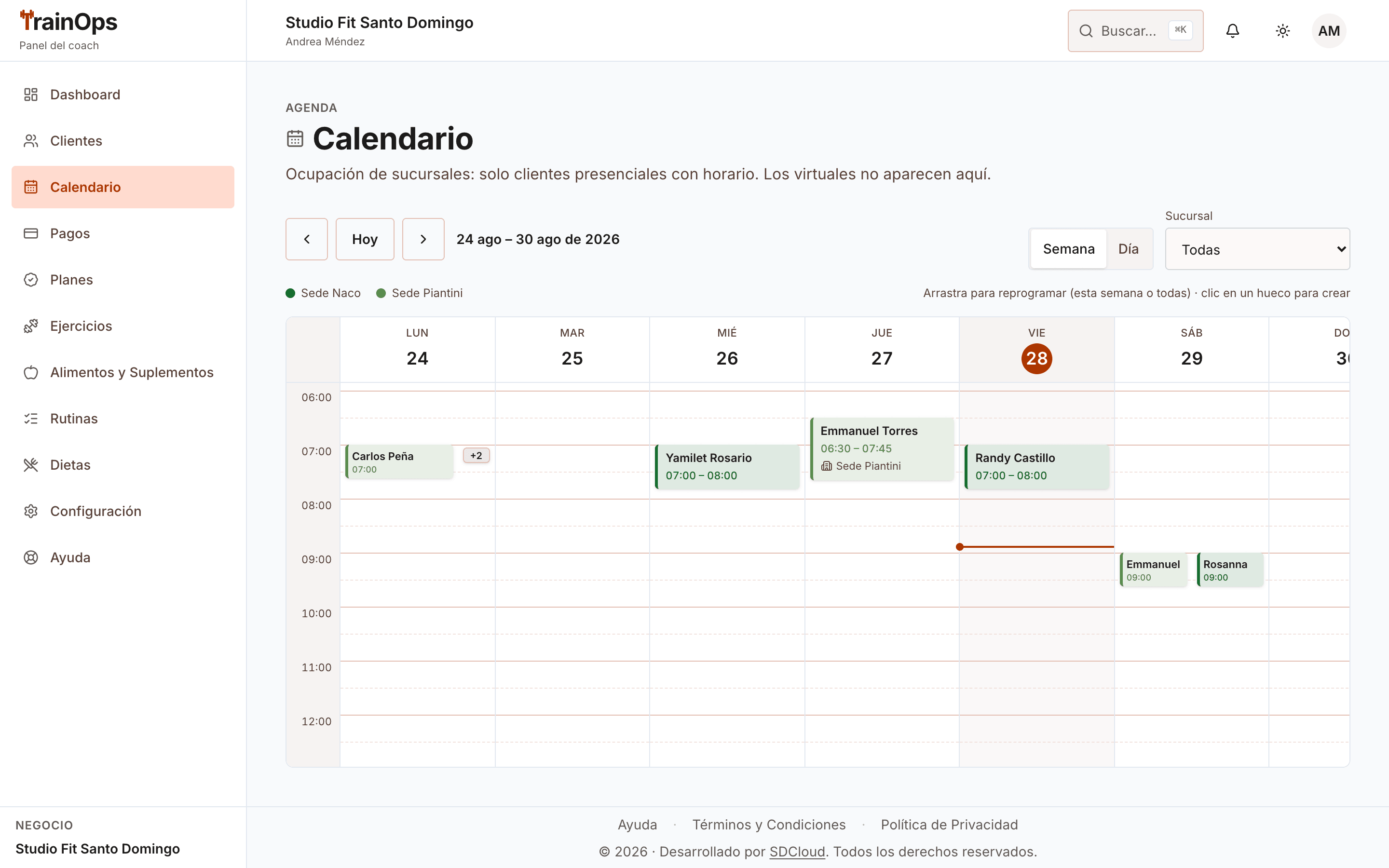The image size is (1389, 868).
Task: Open the Sucursal Todas dropdown
Action: pos(1257,249)
